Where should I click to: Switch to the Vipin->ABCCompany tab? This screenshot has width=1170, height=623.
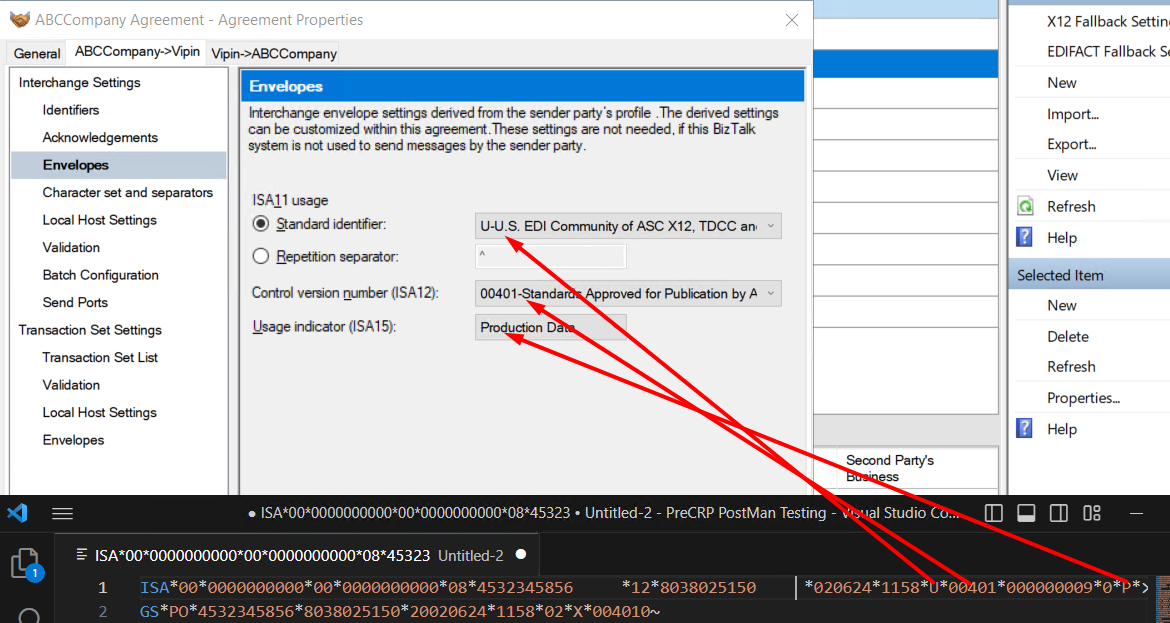point(274,53)
